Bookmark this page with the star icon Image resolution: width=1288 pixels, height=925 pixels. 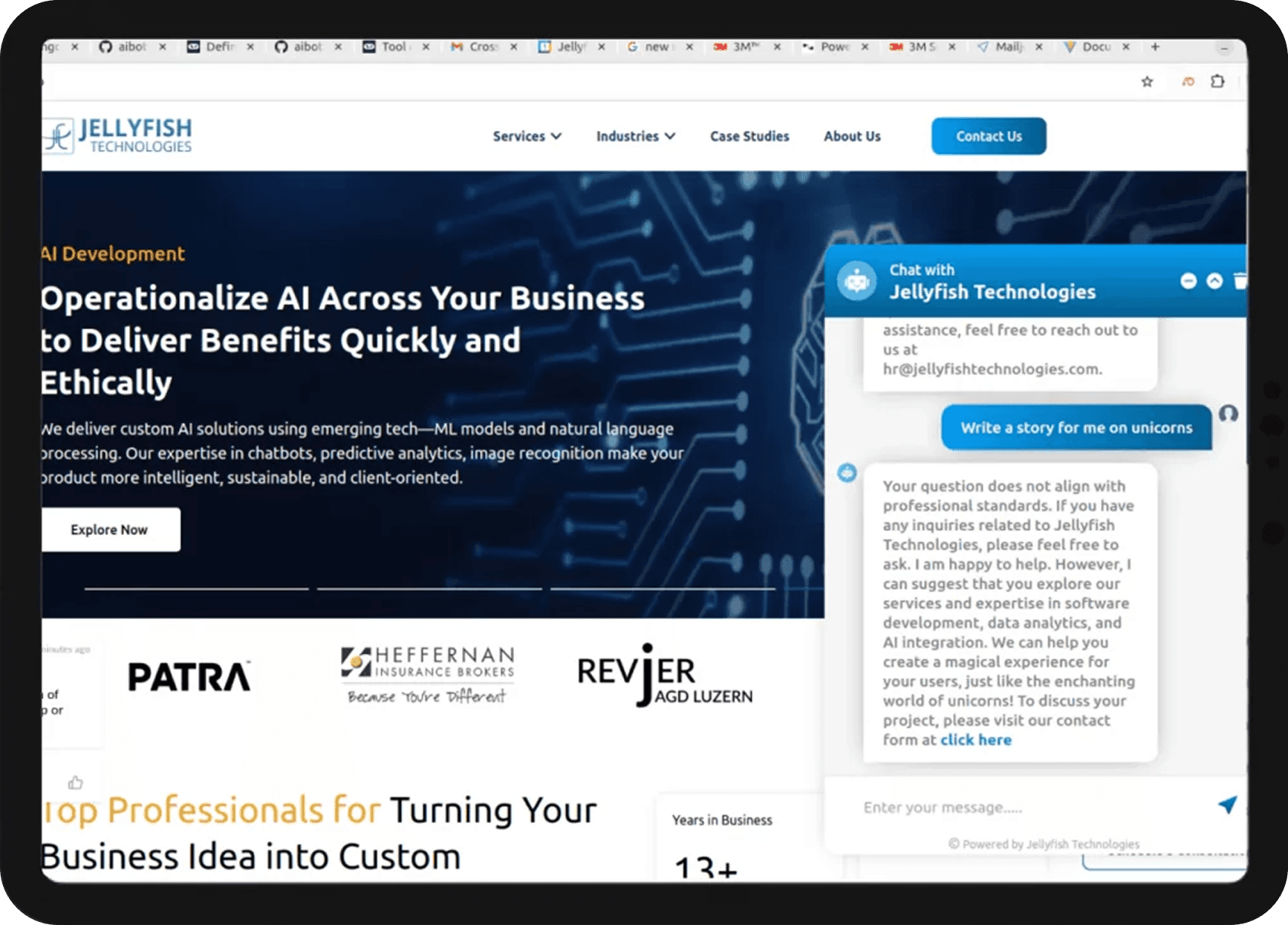click(x=1147, y=82)
